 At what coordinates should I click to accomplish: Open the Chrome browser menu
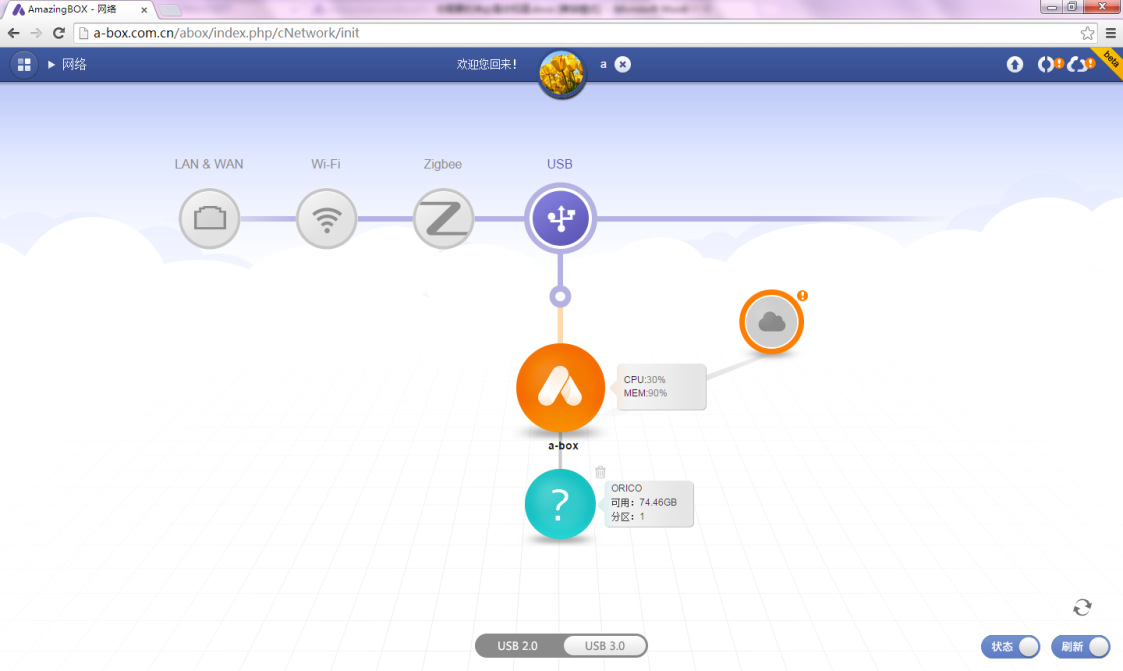coord(1110,33)
